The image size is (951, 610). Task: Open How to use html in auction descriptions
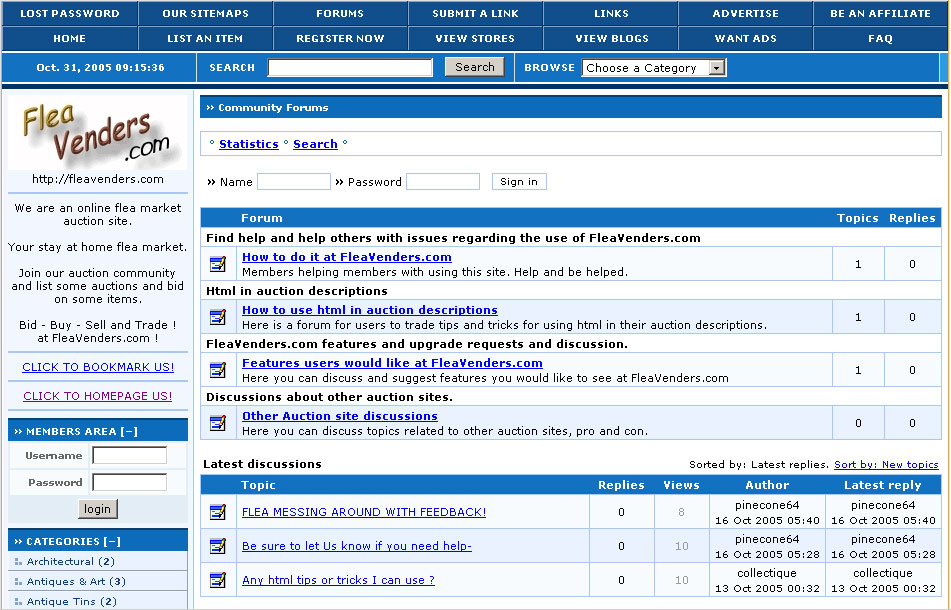click(370, 310)
